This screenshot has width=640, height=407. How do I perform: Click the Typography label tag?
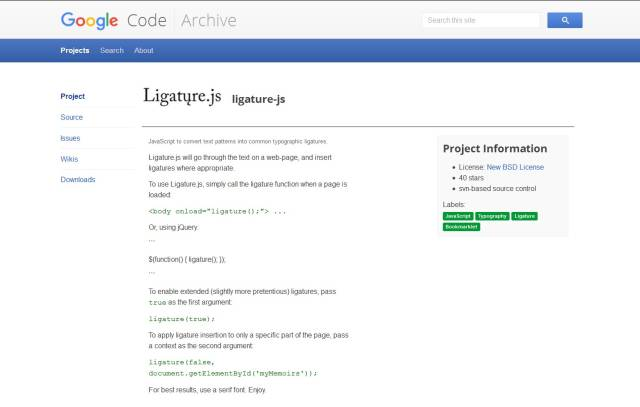click(492, 216)
